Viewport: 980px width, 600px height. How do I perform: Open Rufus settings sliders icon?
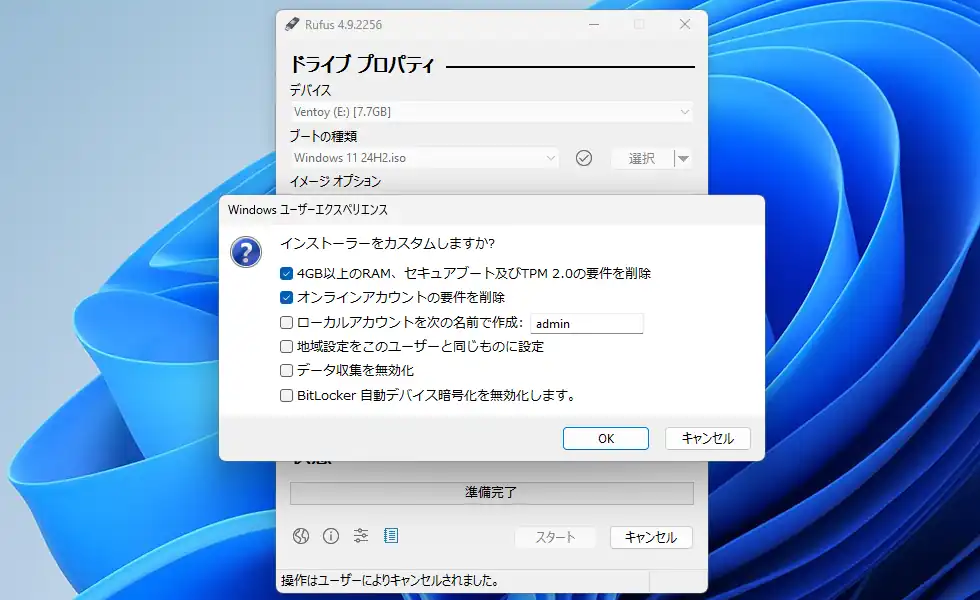tap(361, 536)
